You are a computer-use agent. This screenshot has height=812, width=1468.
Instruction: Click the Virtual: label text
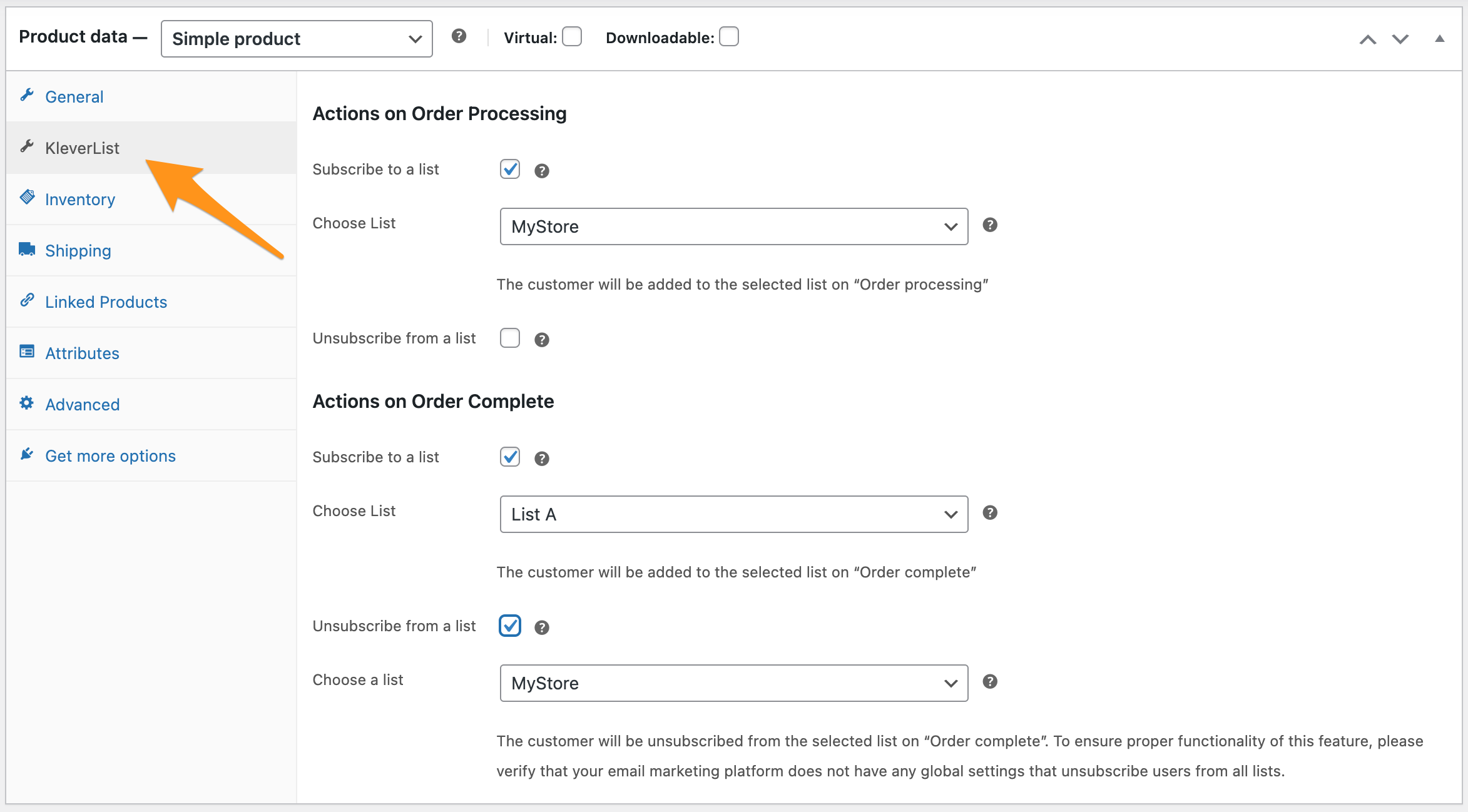pyautogui.click(x=530, y=38)
